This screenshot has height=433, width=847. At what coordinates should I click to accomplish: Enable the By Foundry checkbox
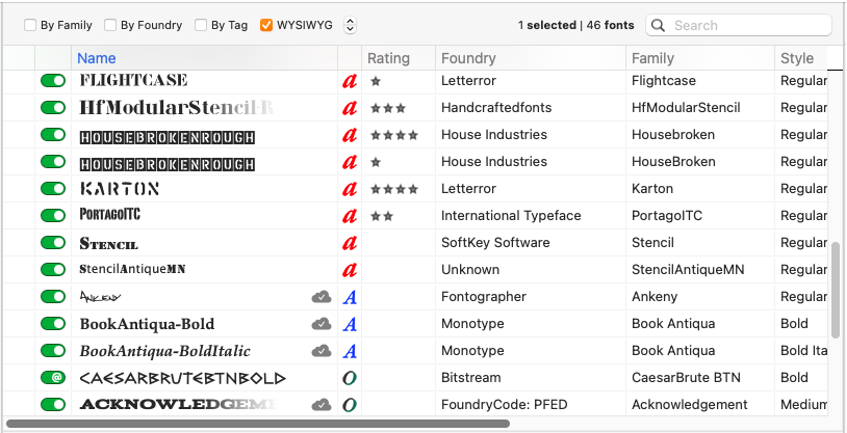110,25
